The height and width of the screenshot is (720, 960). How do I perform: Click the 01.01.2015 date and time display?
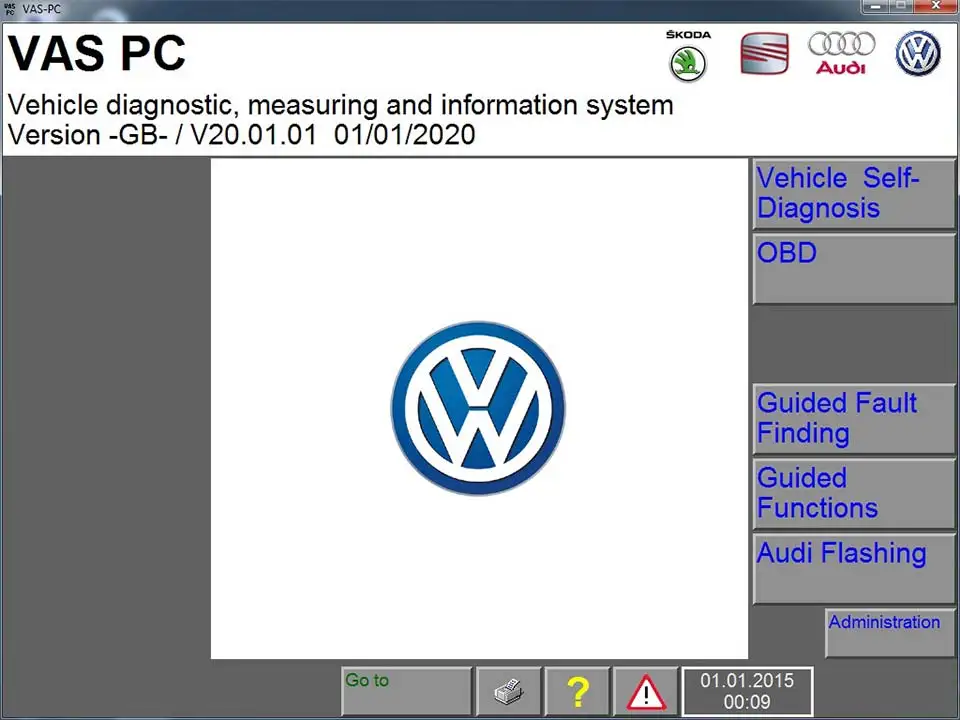coord(747,691)
